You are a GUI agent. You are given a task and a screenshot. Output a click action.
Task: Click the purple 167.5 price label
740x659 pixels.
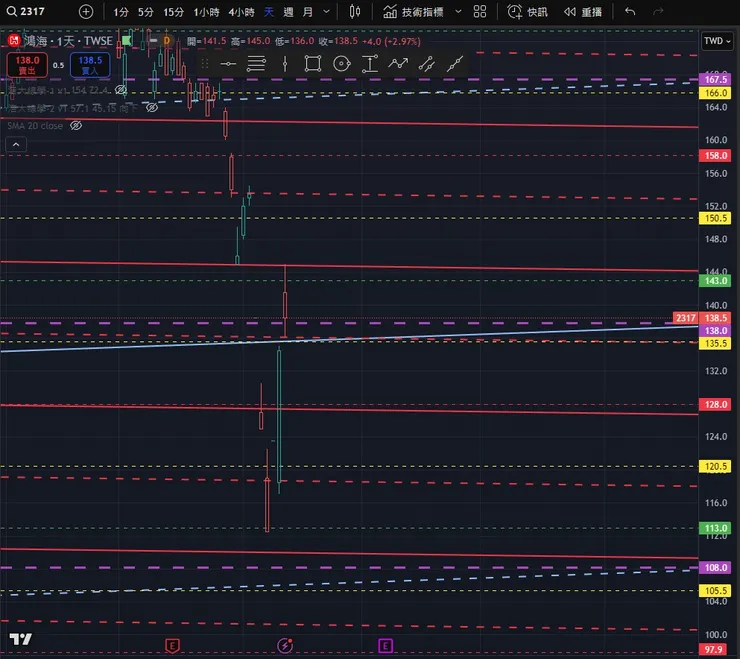[x=715, y=79]
